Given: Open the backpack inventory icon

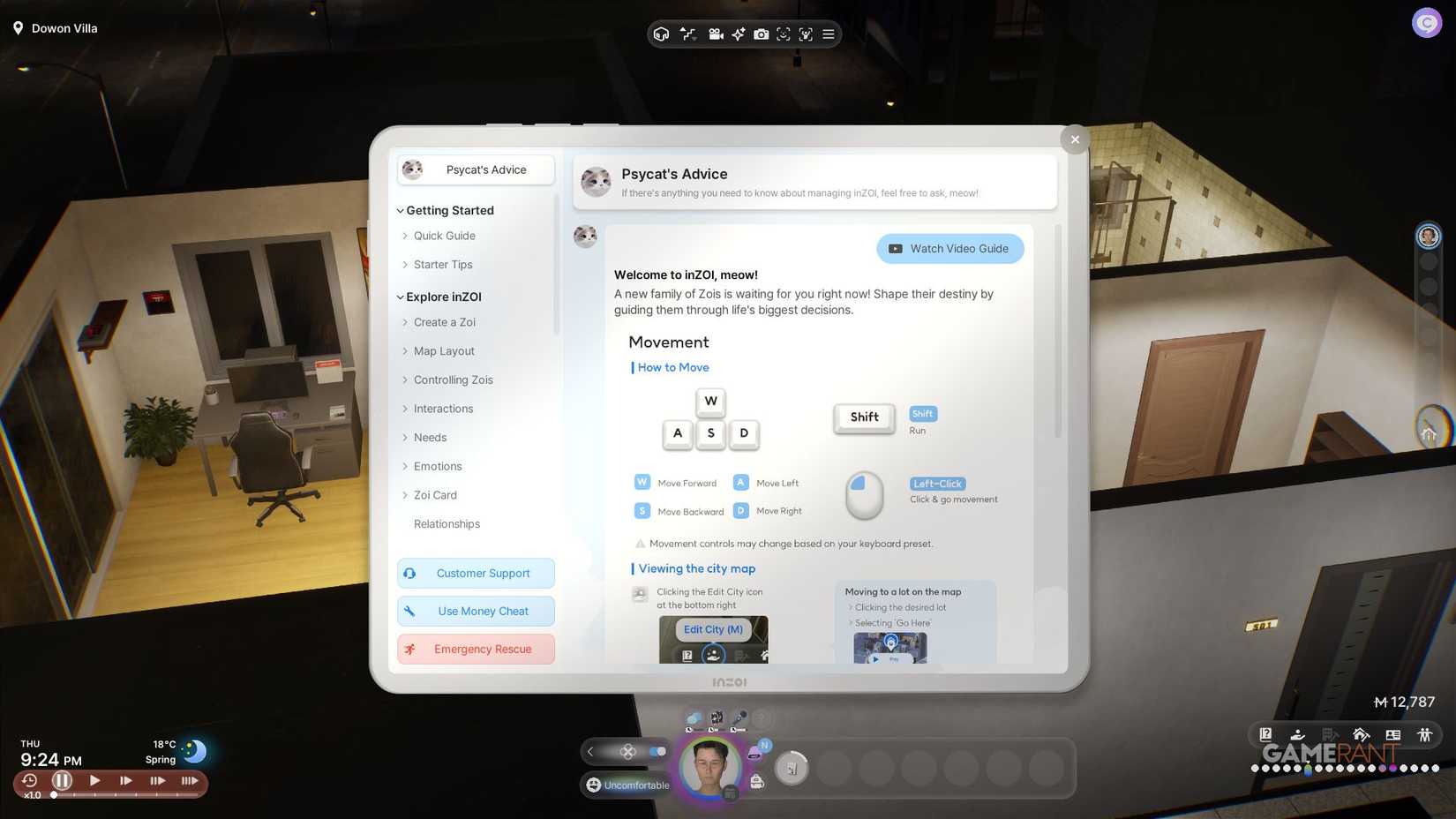Looking at the screenshot, I should coord(756,781).
